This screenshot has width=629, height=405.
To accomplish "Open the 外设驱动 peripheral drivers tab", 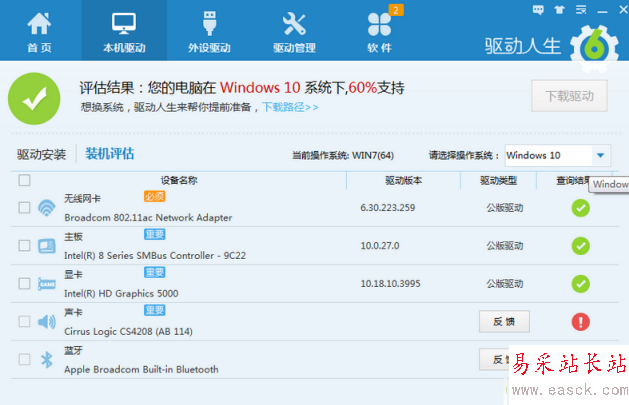I will pyautogui.click(x=209, y=32).
